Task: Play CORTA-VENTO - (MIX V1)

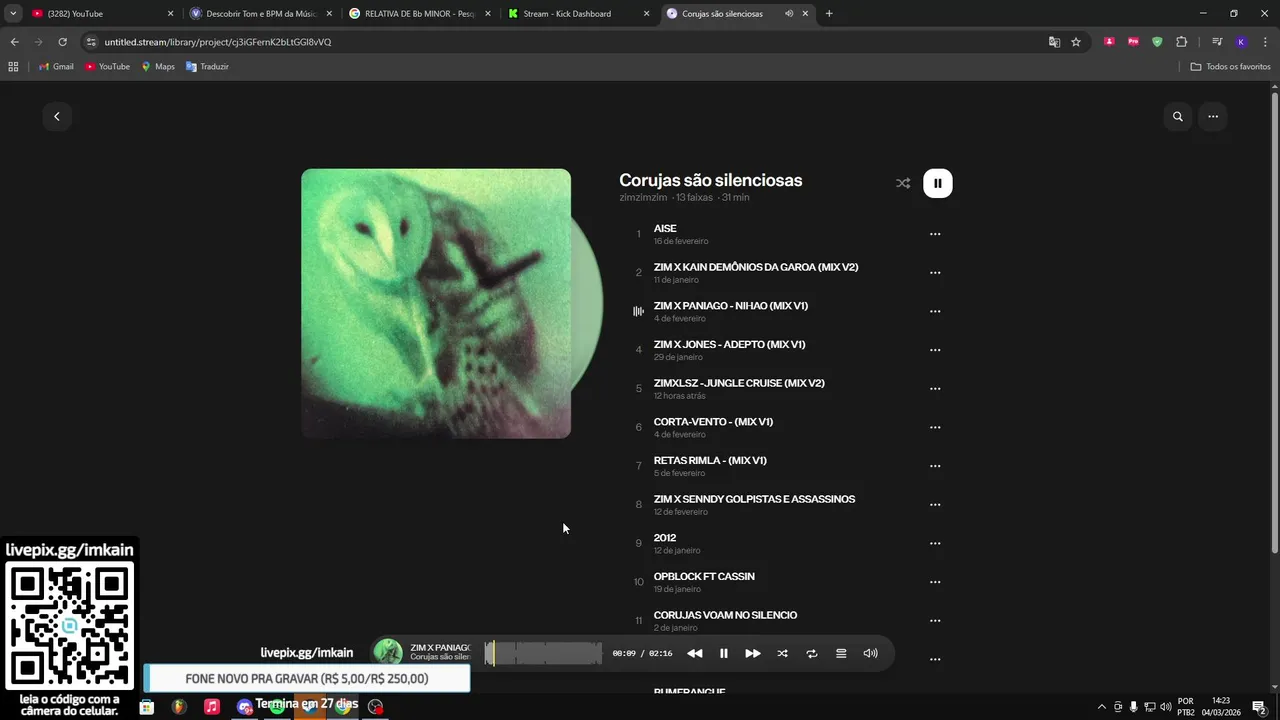Action: tap(713, 422)
